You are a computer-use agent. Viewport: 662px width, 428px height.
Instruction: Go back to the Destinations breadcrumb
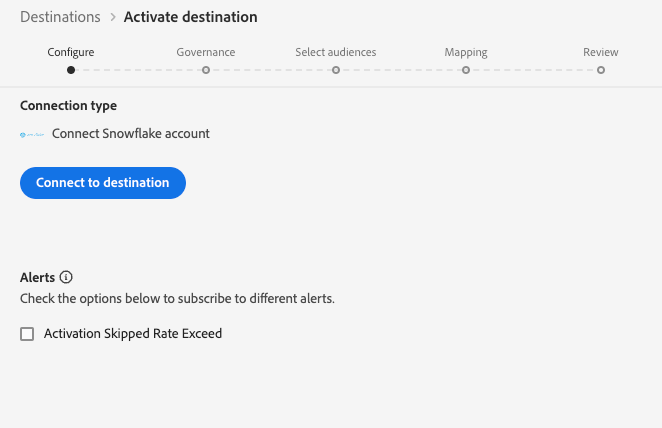point(60,17)
